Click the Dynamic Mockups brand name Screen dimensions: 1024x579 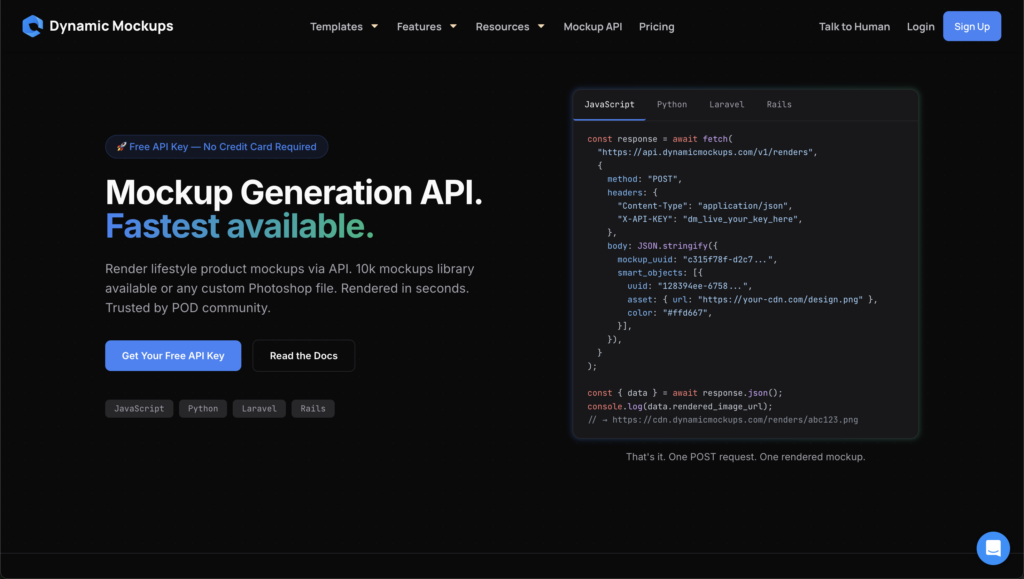(111, 26)
